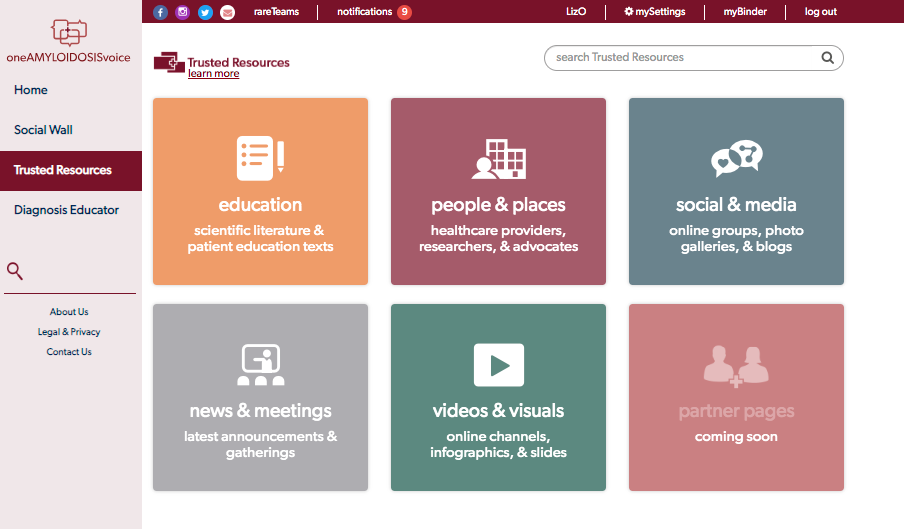Screen dimensions: 904x529
Task: Click the news & meetings presentation icon
Action: [261, 364]
